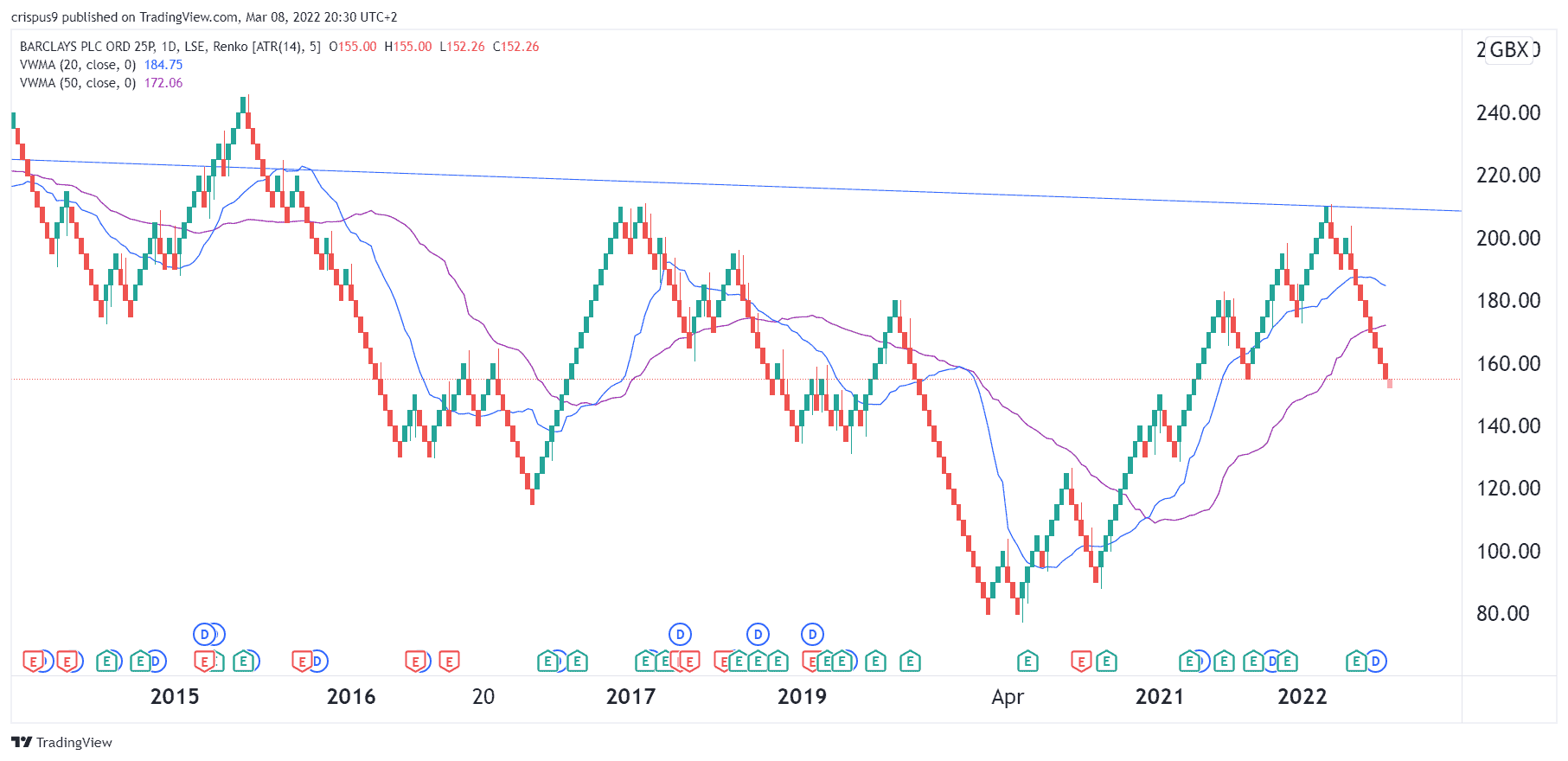Click the TradingView logo at bottom left
The height and width of the screenshot is (761, 1568).
(62, 743)
